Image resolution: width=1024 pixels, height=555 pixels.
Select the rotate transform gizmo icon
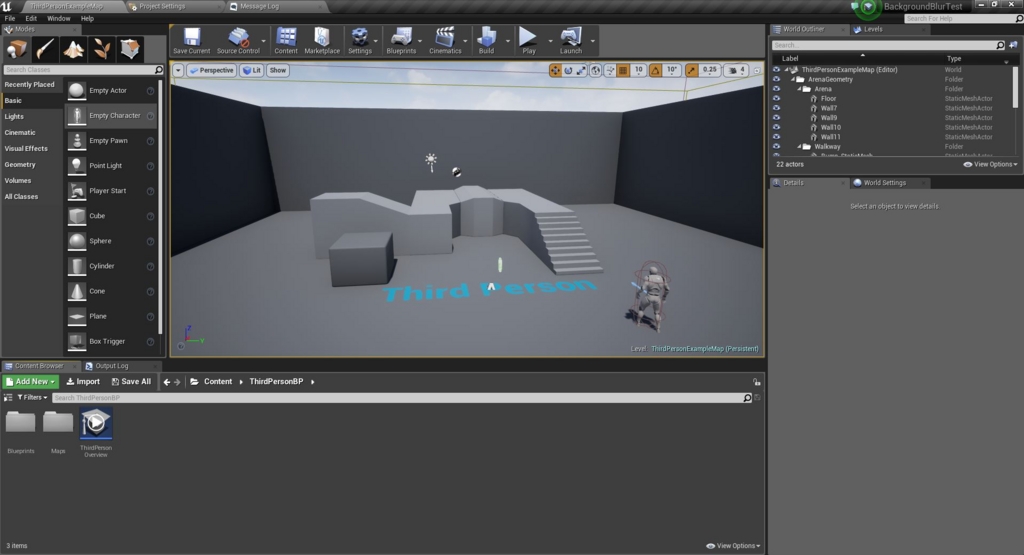tap(568, 70)
